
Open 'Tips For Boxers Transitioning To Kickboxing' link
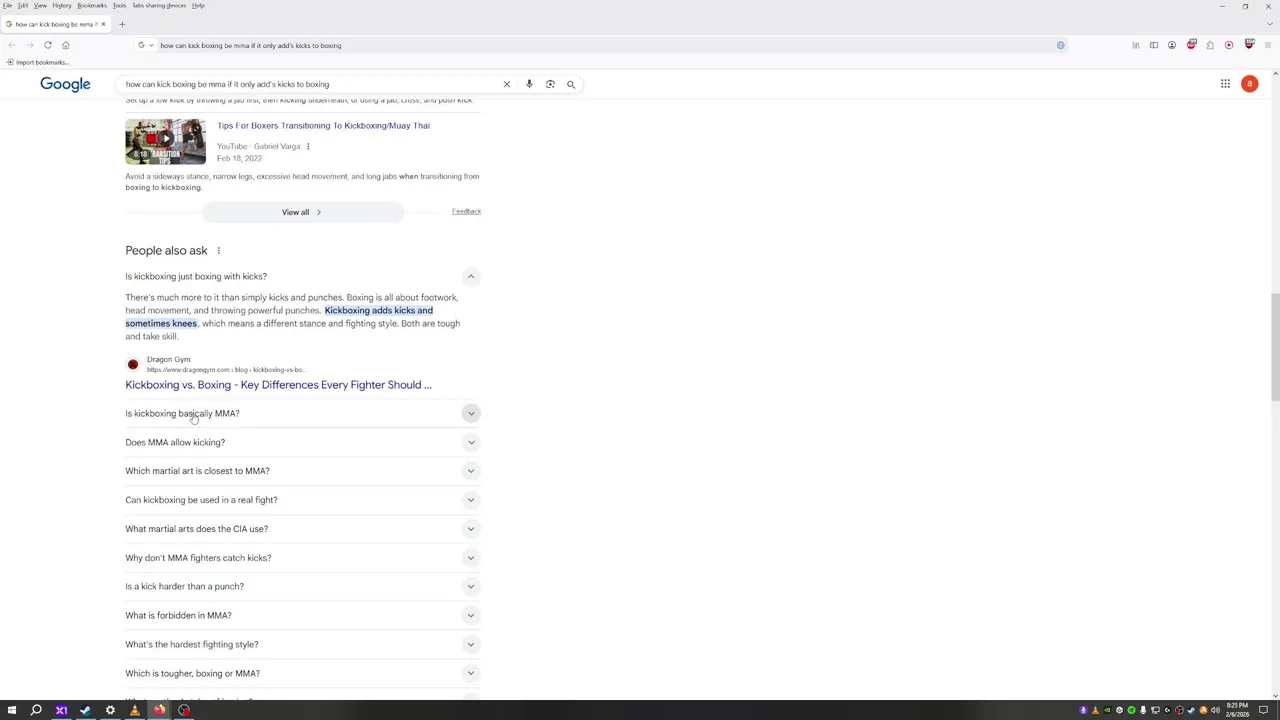pyautogui.click(x=323, y=126)
